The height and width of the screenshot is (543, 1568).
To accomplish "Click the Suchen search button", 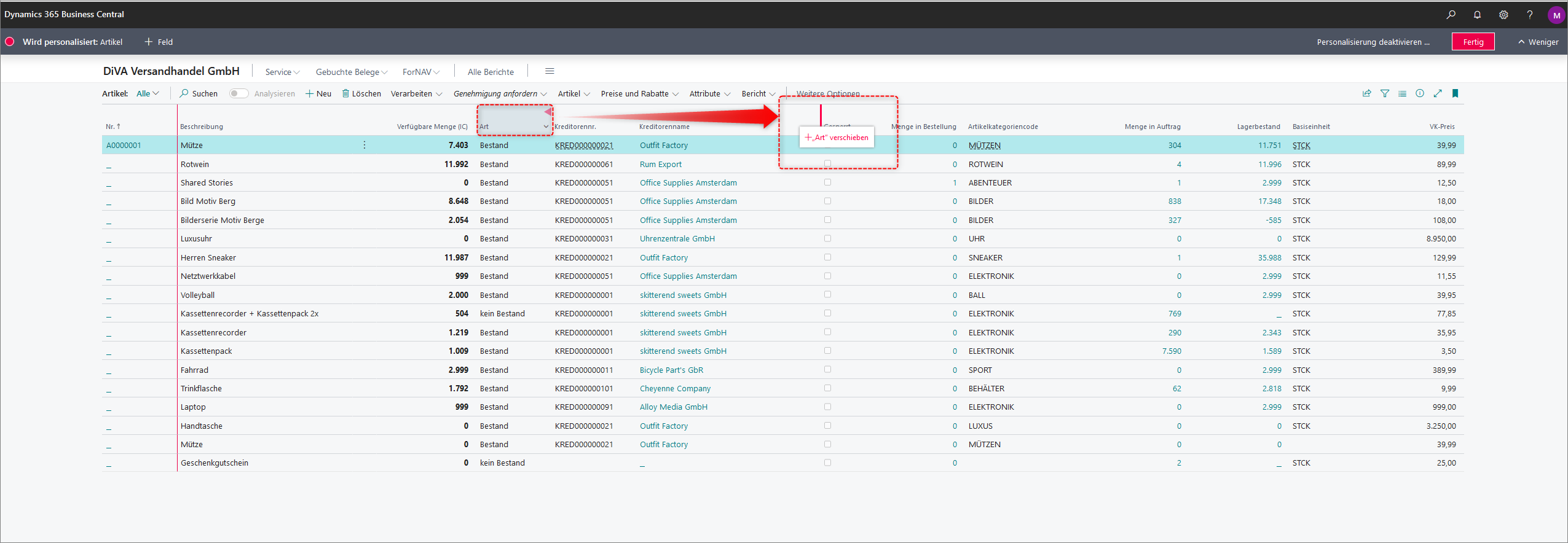I will [x=199, y=93].
